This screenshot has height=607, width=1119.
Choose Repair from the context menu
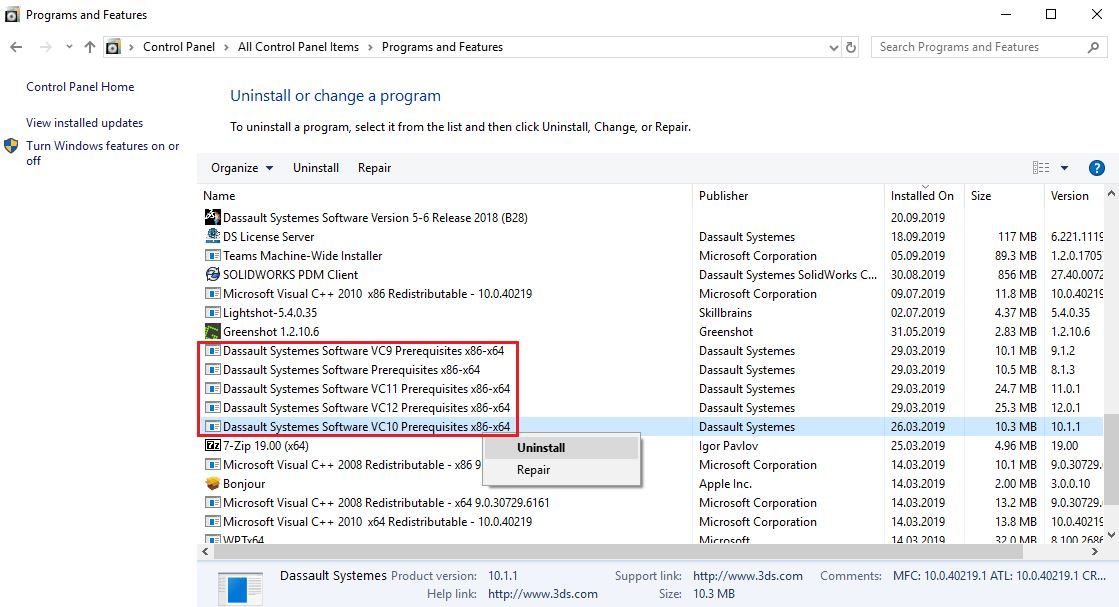[x=533, y=470]
